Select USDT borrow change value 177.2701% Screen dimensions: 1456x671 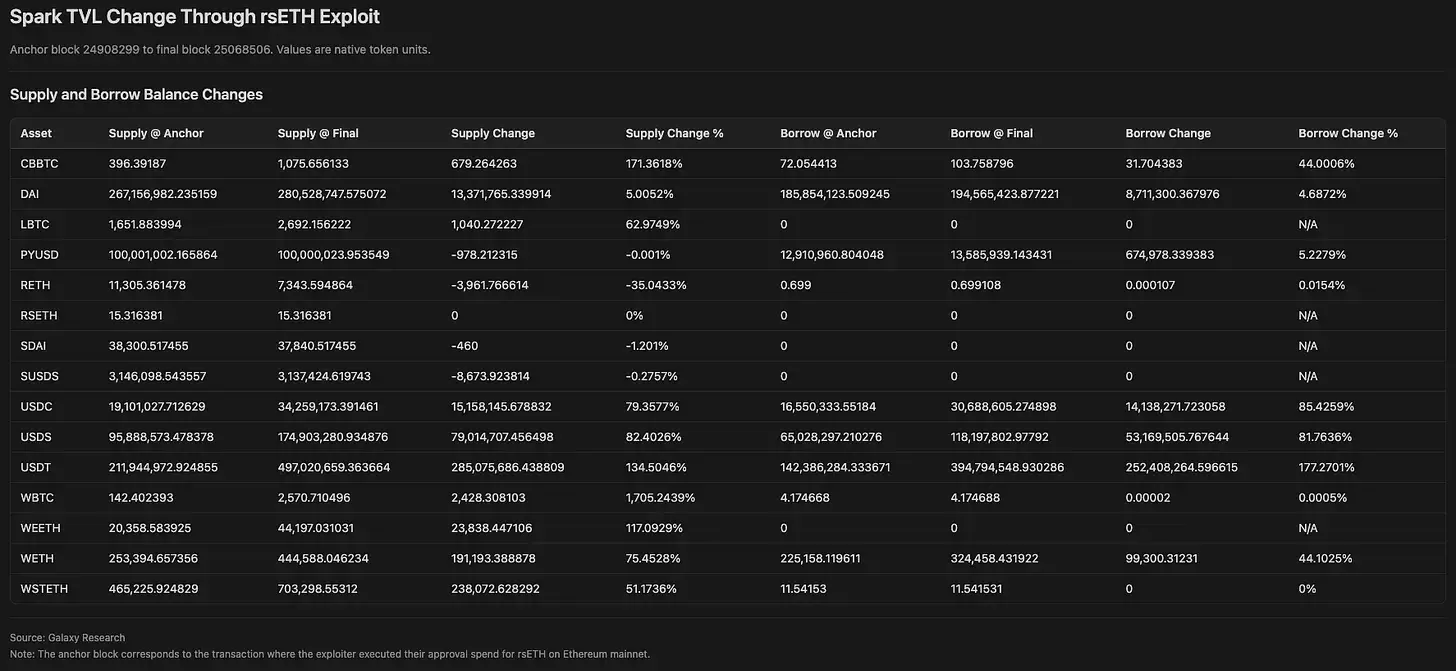coord(1326,467)
